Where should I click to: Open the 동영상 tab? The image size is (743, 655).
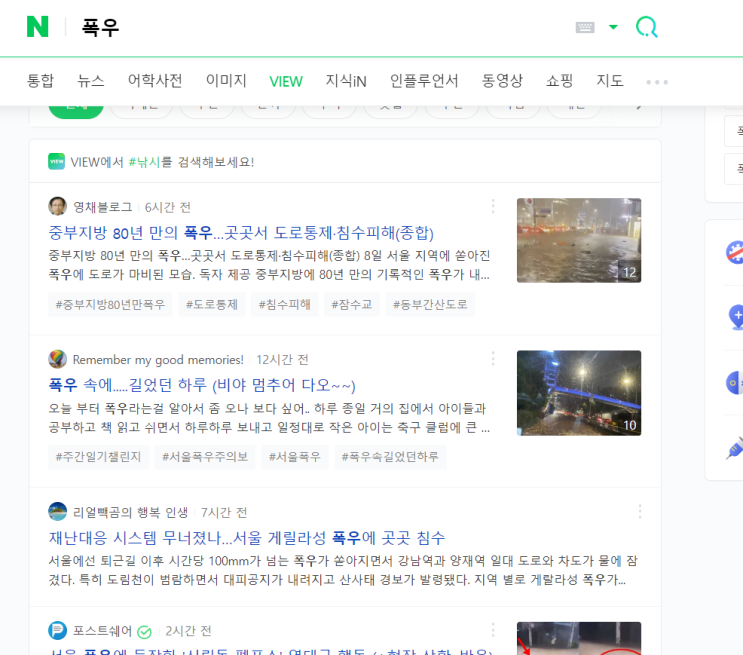(x=502, y=81)
